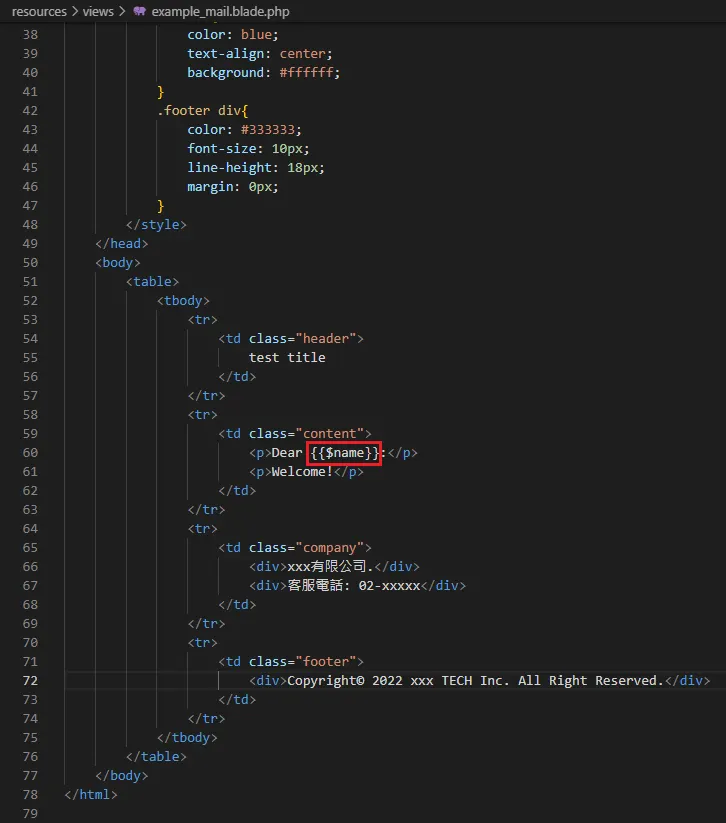The image size is (726, 823).
Task: Click 'xxx有限公司.' text
Action: pos(330,566)
